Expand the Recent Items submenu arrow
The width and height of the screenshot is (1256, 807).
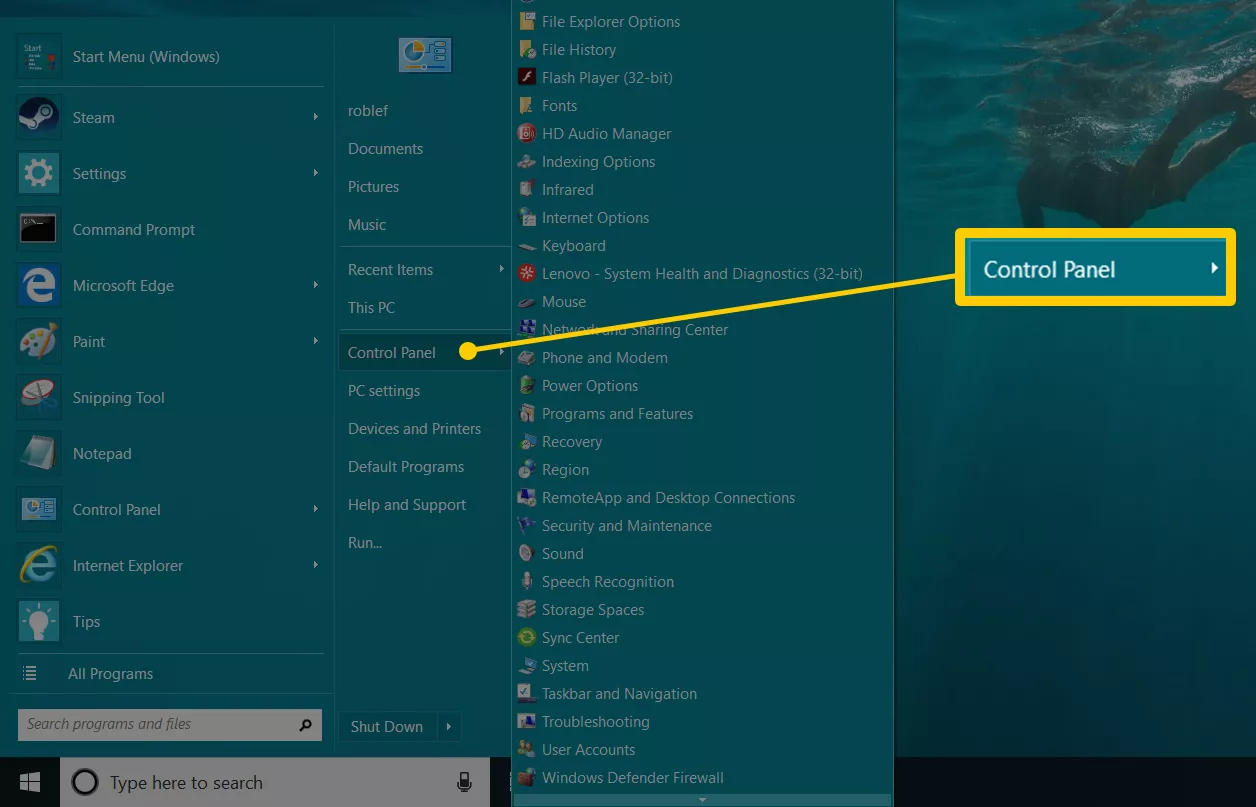click(501, 270)
